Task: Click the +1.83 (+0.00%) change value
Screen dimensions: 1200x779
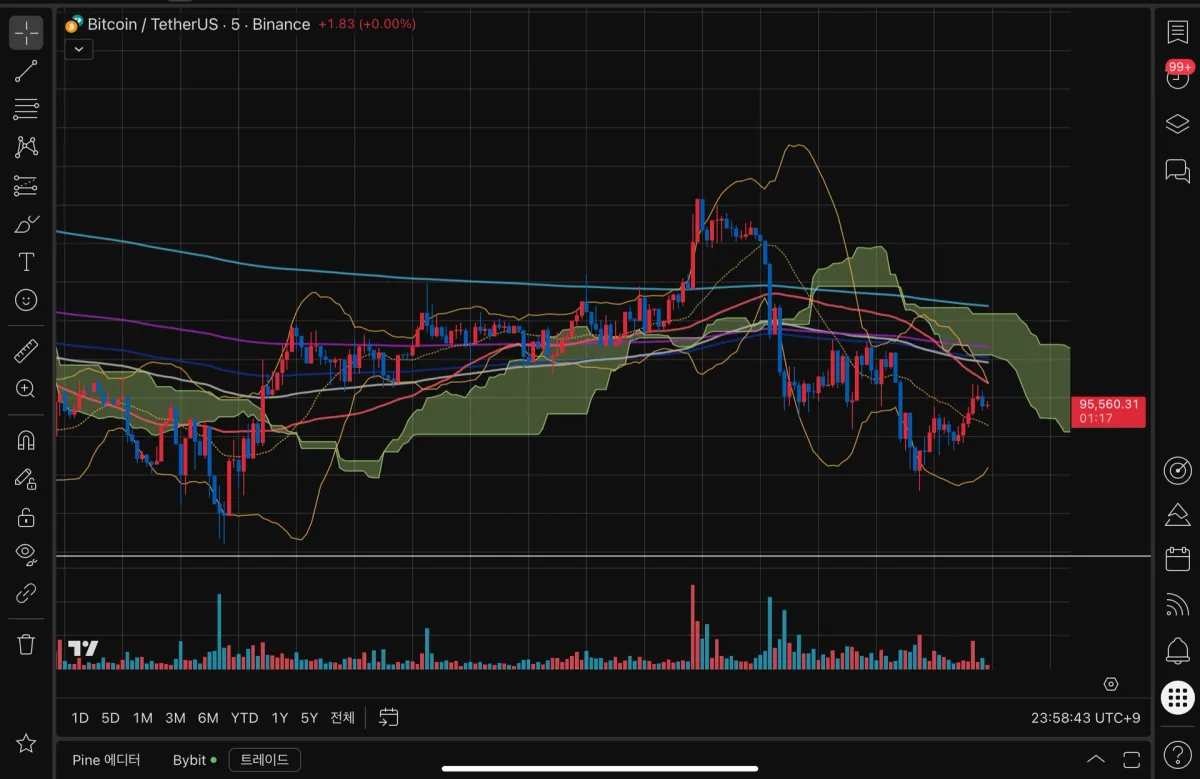Action: click(x=367, y=24)
